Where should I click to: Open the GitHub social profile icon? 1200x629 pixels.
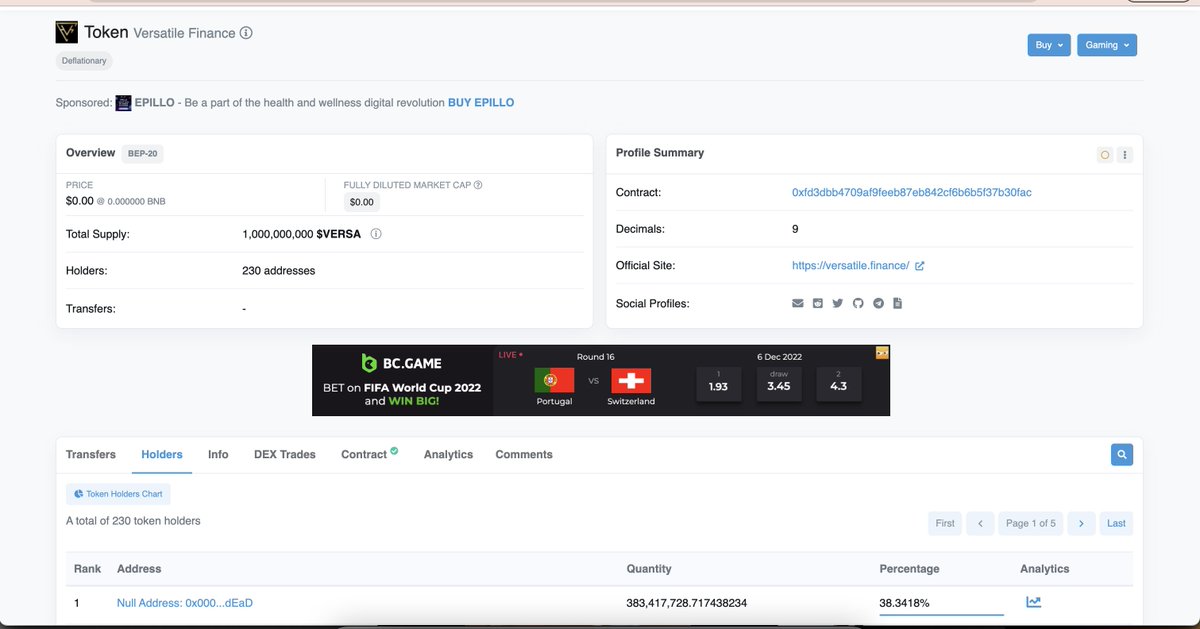coord(858,303)
